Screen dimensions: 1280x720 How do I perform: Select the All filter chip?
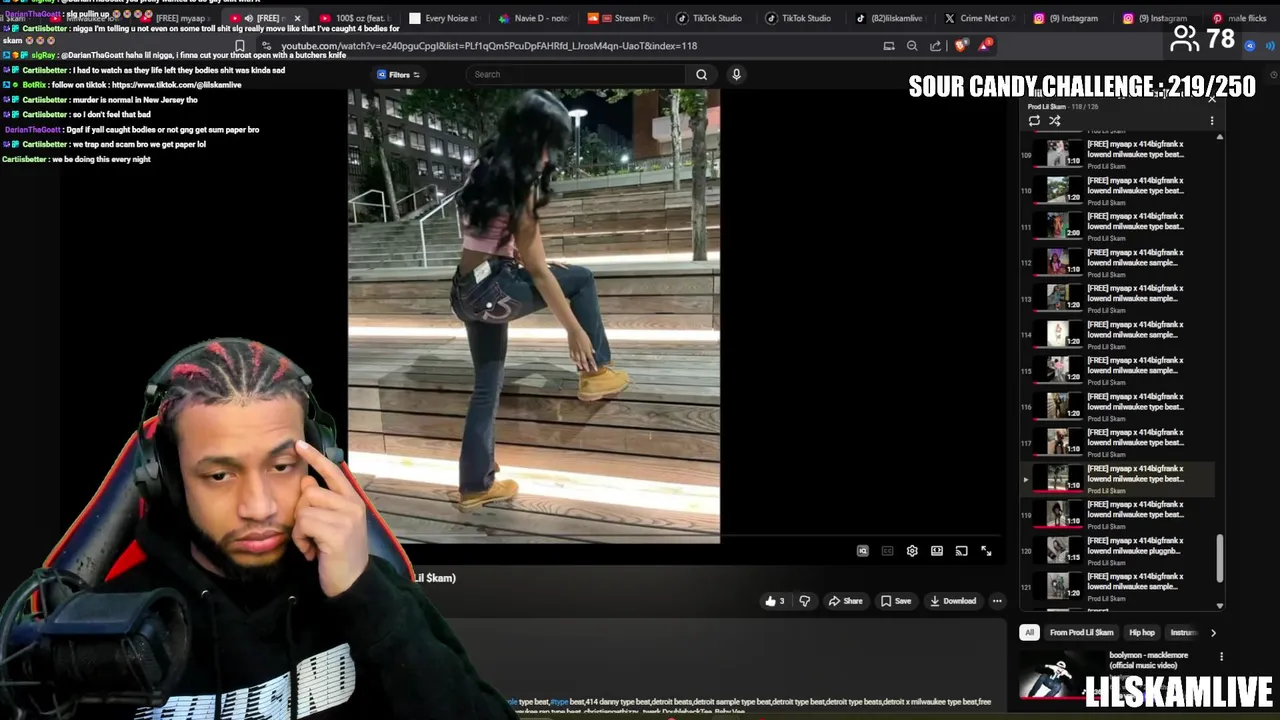point(1029,632)
